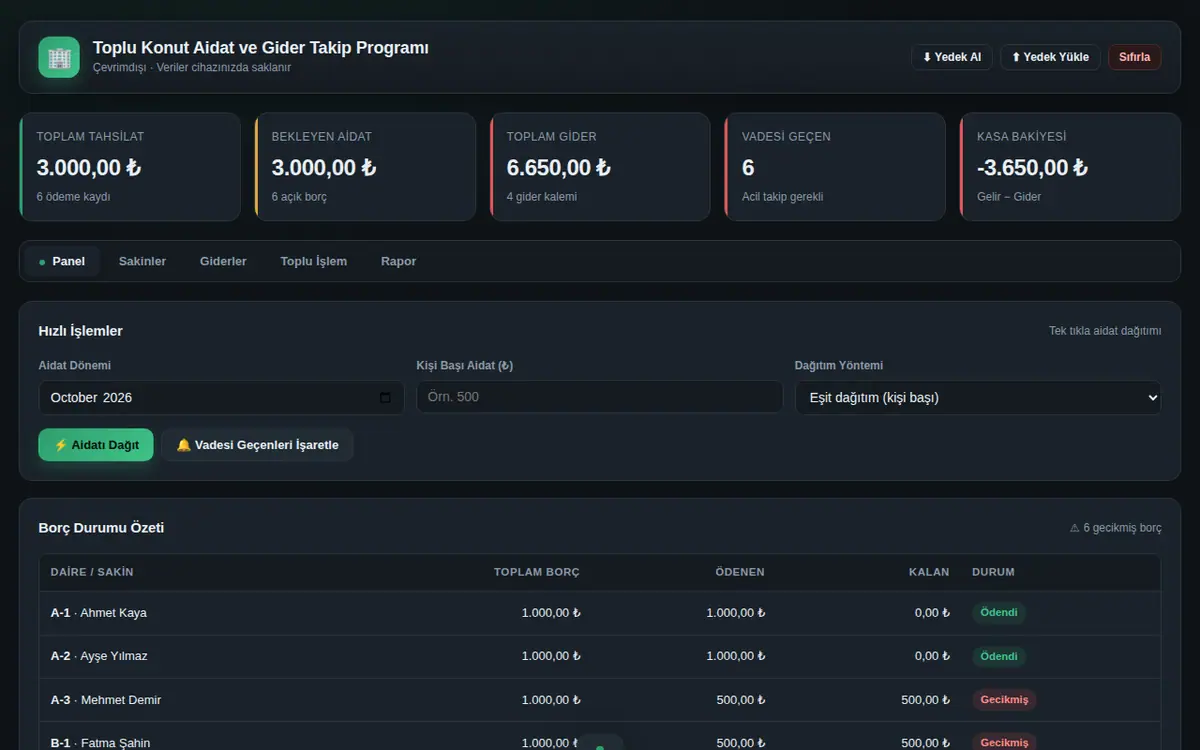The height and width of the screenshot is (750, 1200).
Task: Click the Gecikmiş badge for Mehmet Demir
Action: 1004,700
